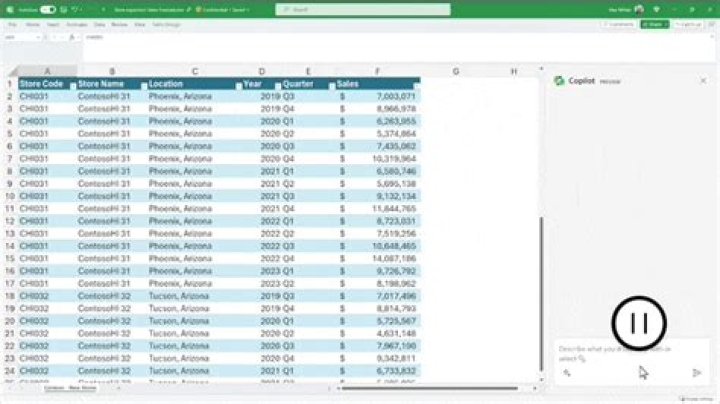Expand the Name Box dropdown

[x=38, y=37]
